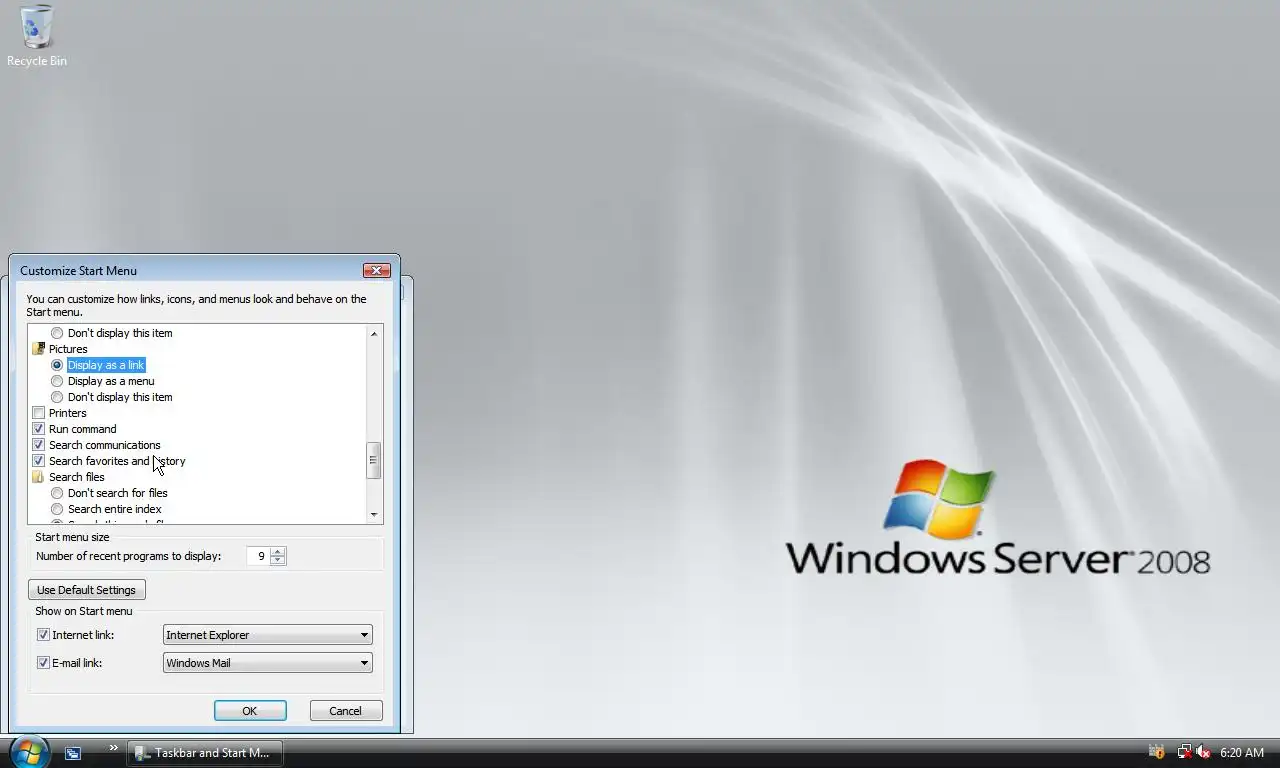
Task: Choose 'Don't search for files' radio
Action: (x=57, y=493)
